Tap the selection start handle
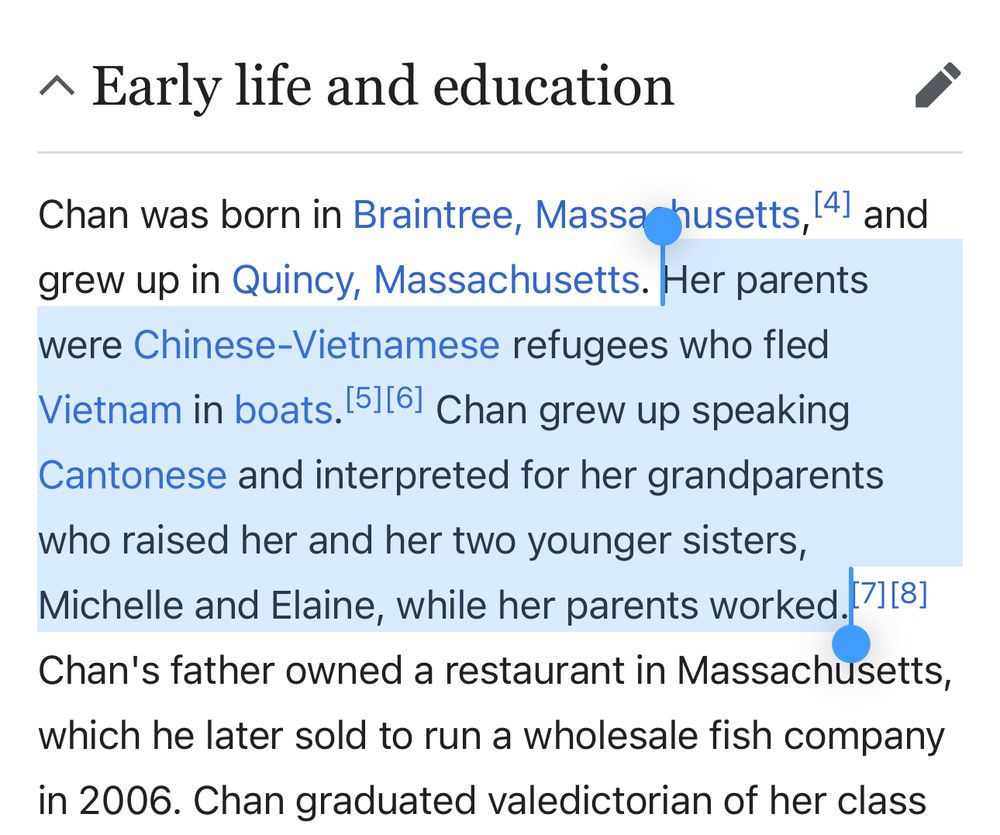 click(663, 226)
